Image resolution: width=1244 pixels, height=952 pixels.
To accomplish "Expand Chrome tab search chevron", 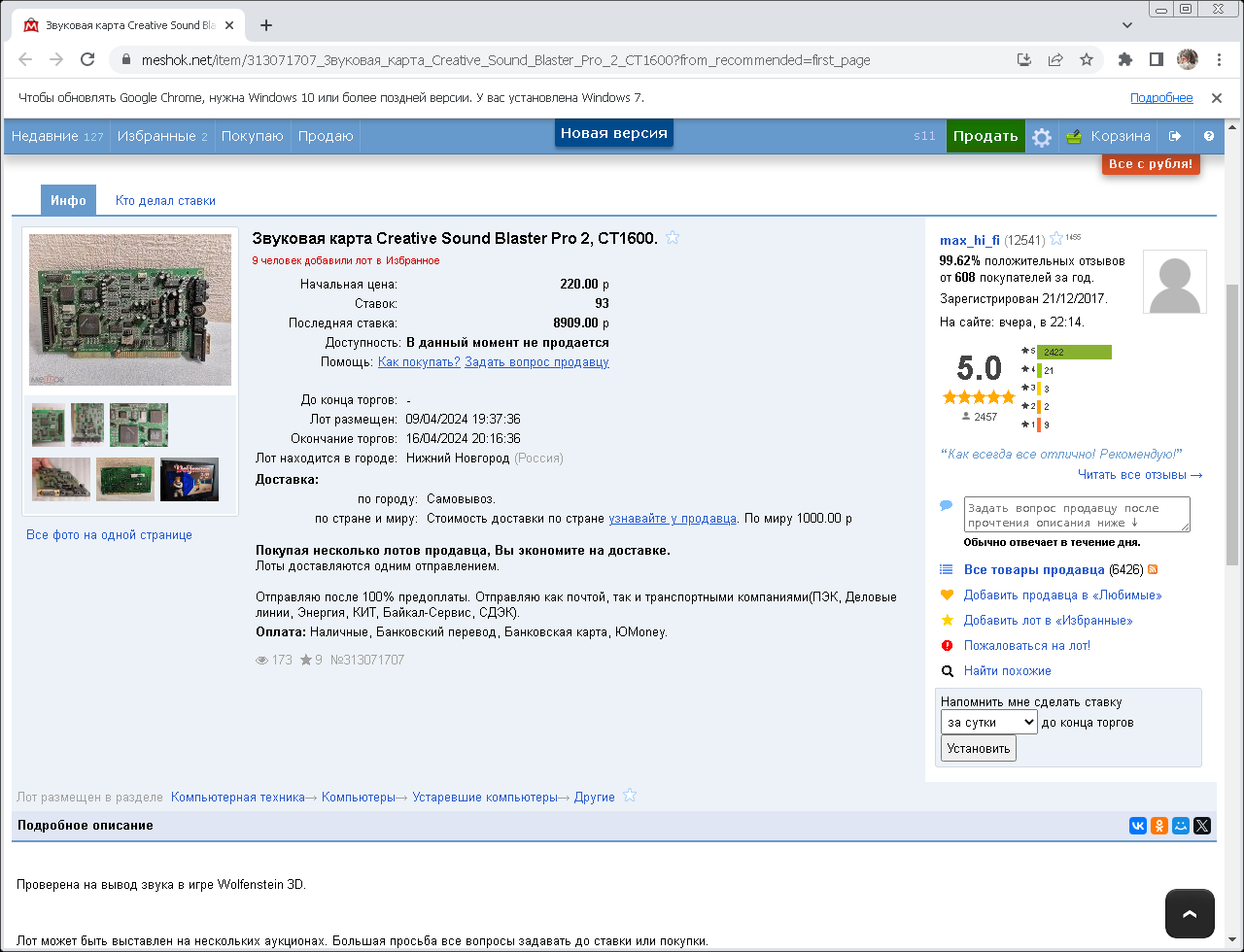I will click(x=1127, y=25).
